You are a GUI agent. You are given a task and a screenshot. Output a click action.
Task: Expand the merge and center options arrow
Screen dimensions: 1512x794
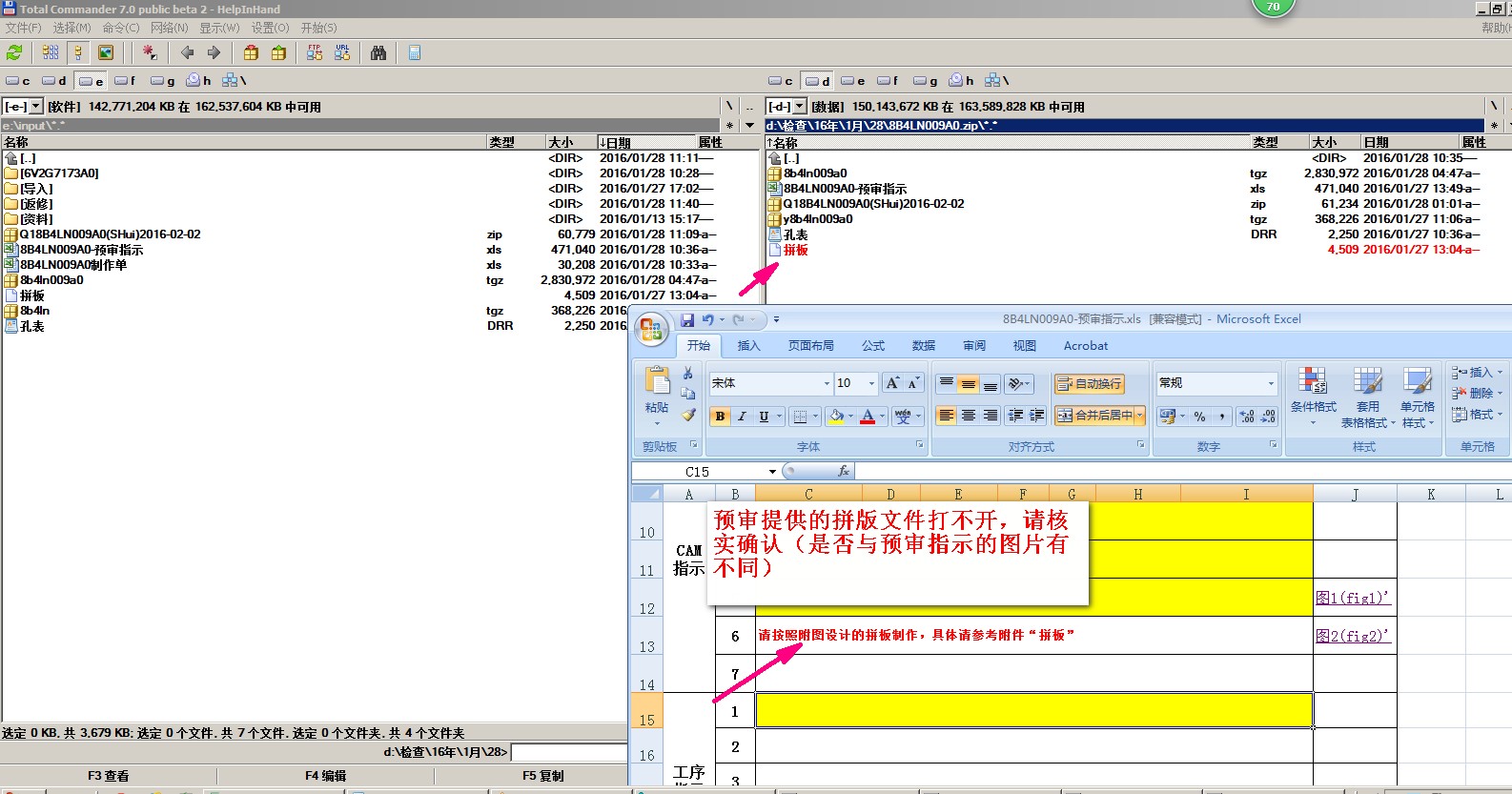(x=1139, y=416)
